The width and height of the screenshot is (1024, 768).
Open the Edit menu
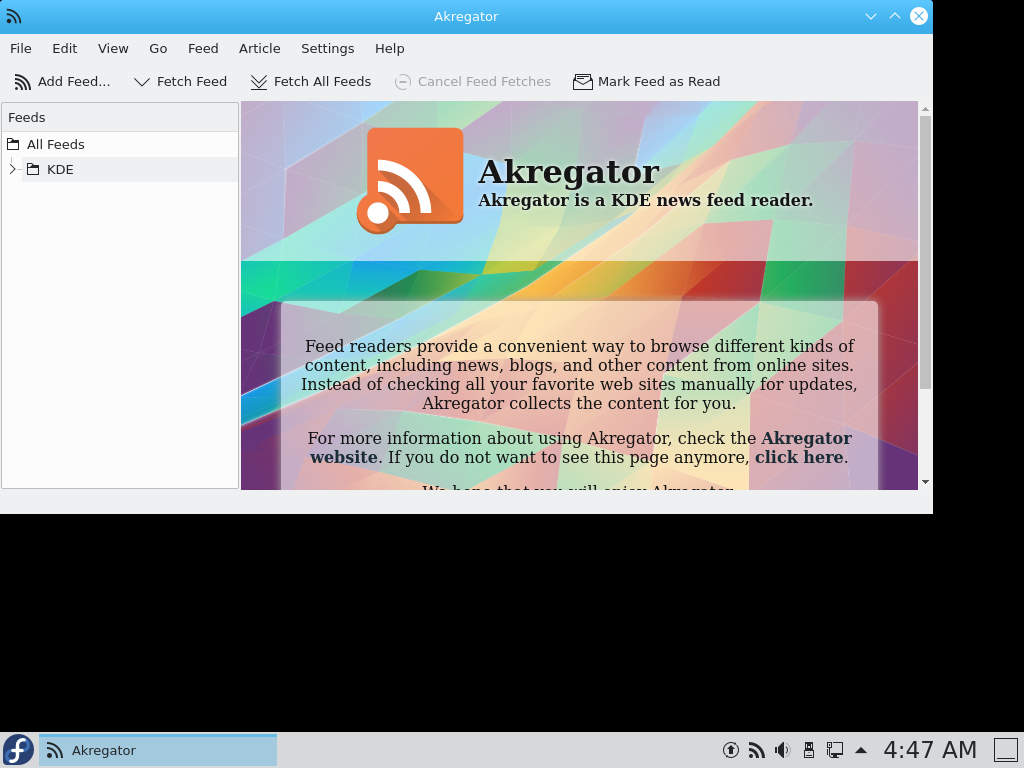coord(65,48)
